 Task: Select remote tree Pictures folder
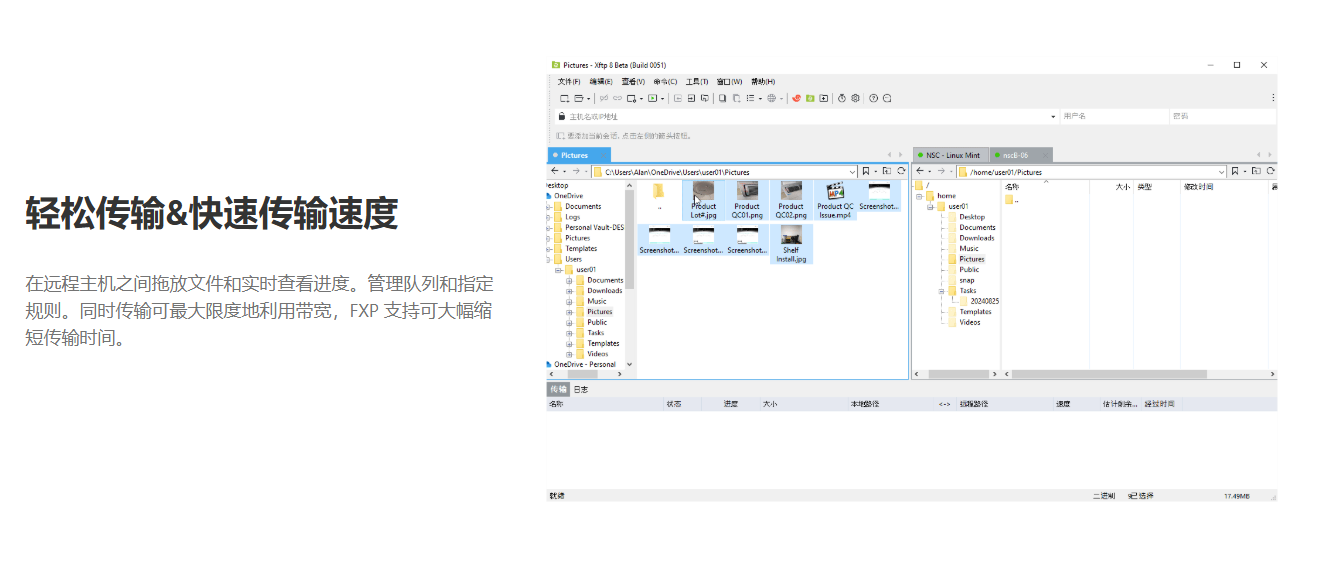965,259
